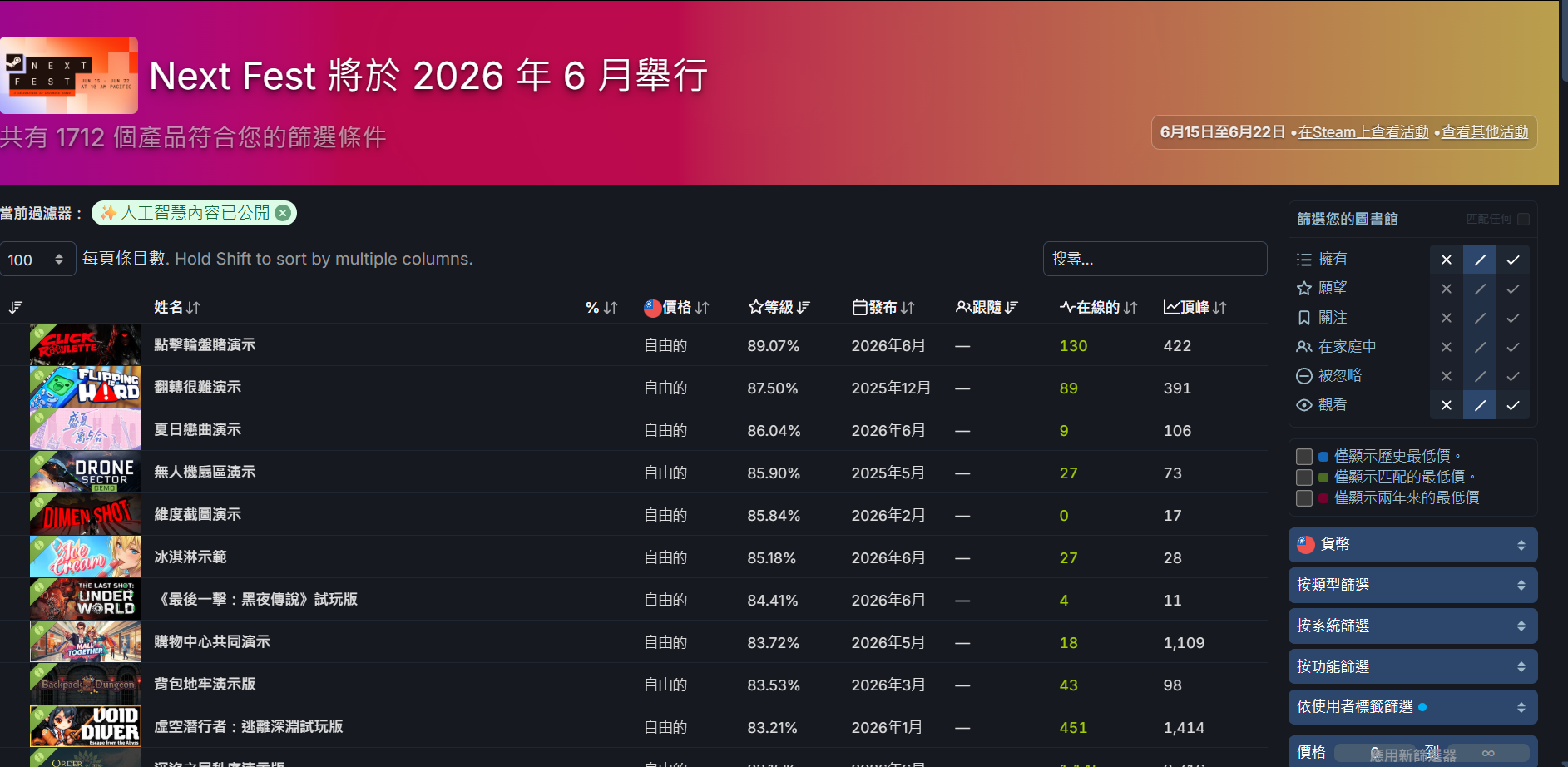Image resolution: width=1568 pixels, height=767 pixels.
Task: Toggle 匹配任何 checkbox in library filter
Action: [x=1523, y=219]
